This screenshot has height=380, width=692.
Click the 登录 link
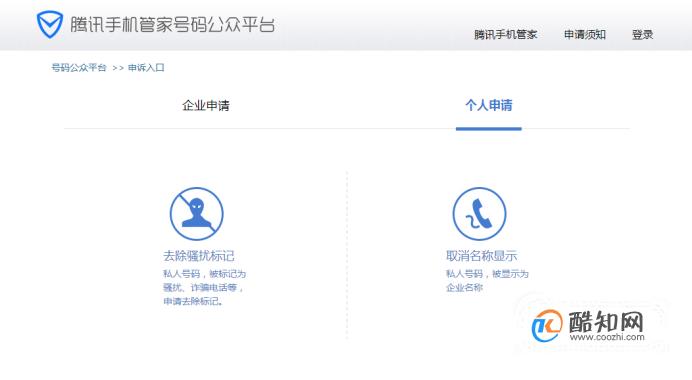tap(642, 34)
